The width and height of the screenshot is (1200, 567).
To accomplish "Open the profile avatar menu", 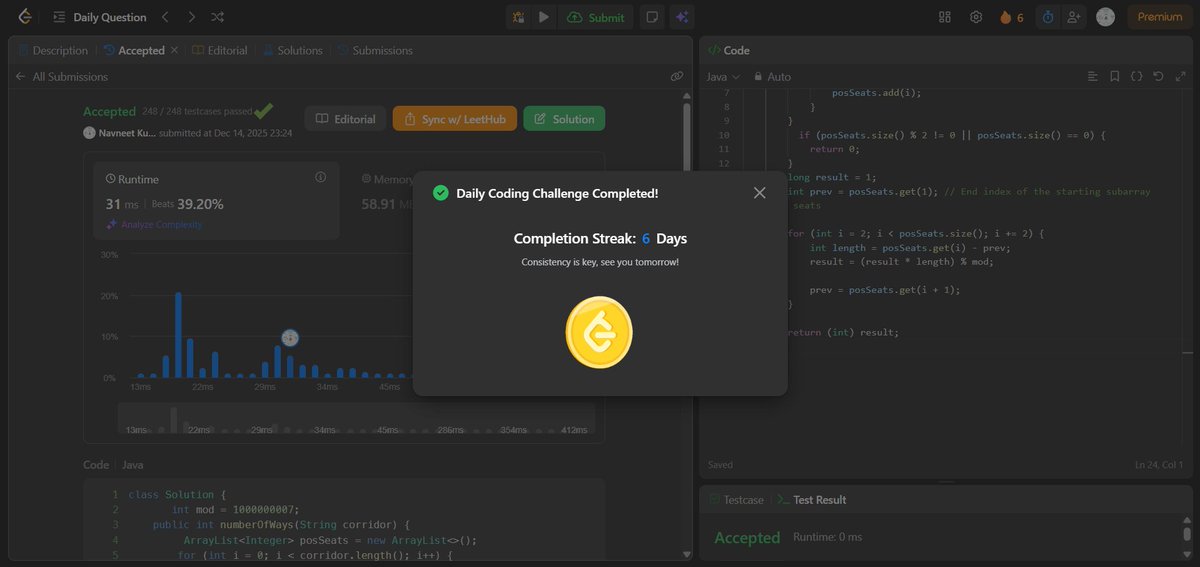I will pos(1105,17).
